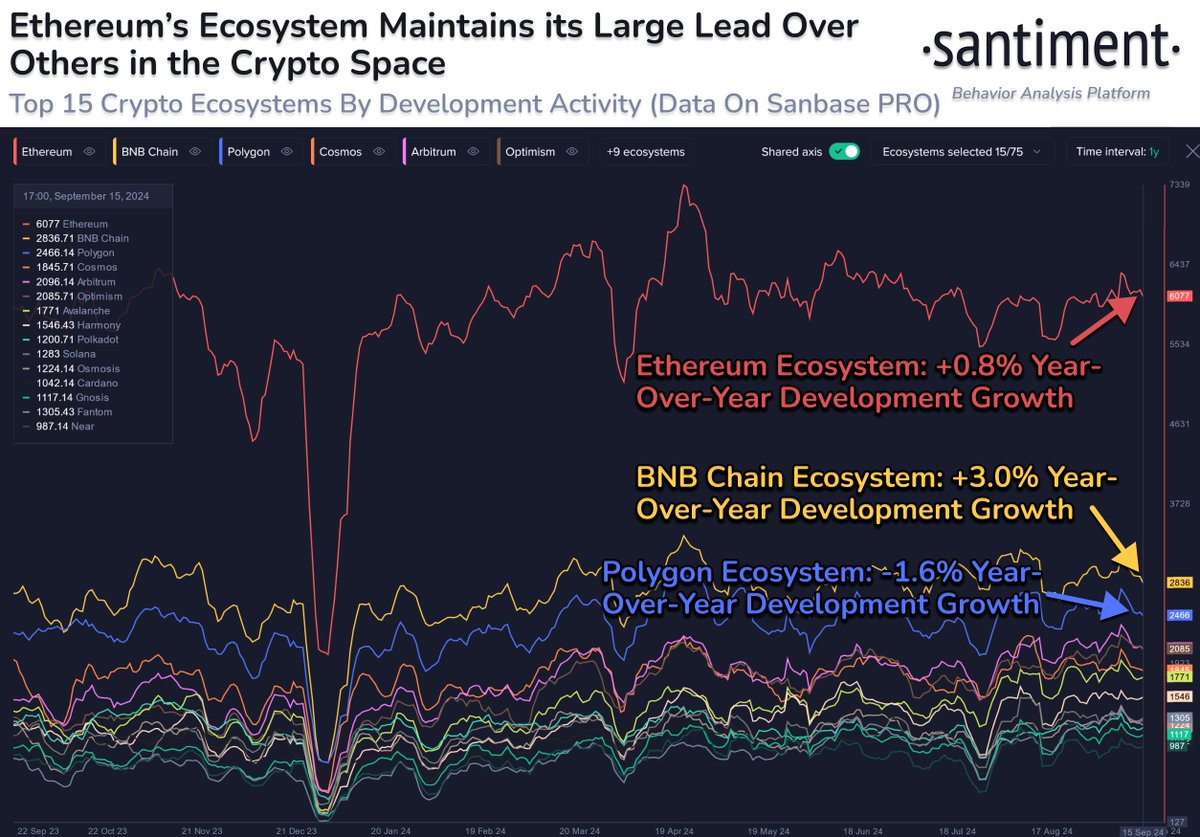Select the Ethereum ecosystem chip
Image resolution: width=1200 pixels, height=837 pixels.
tap(47, 151)
